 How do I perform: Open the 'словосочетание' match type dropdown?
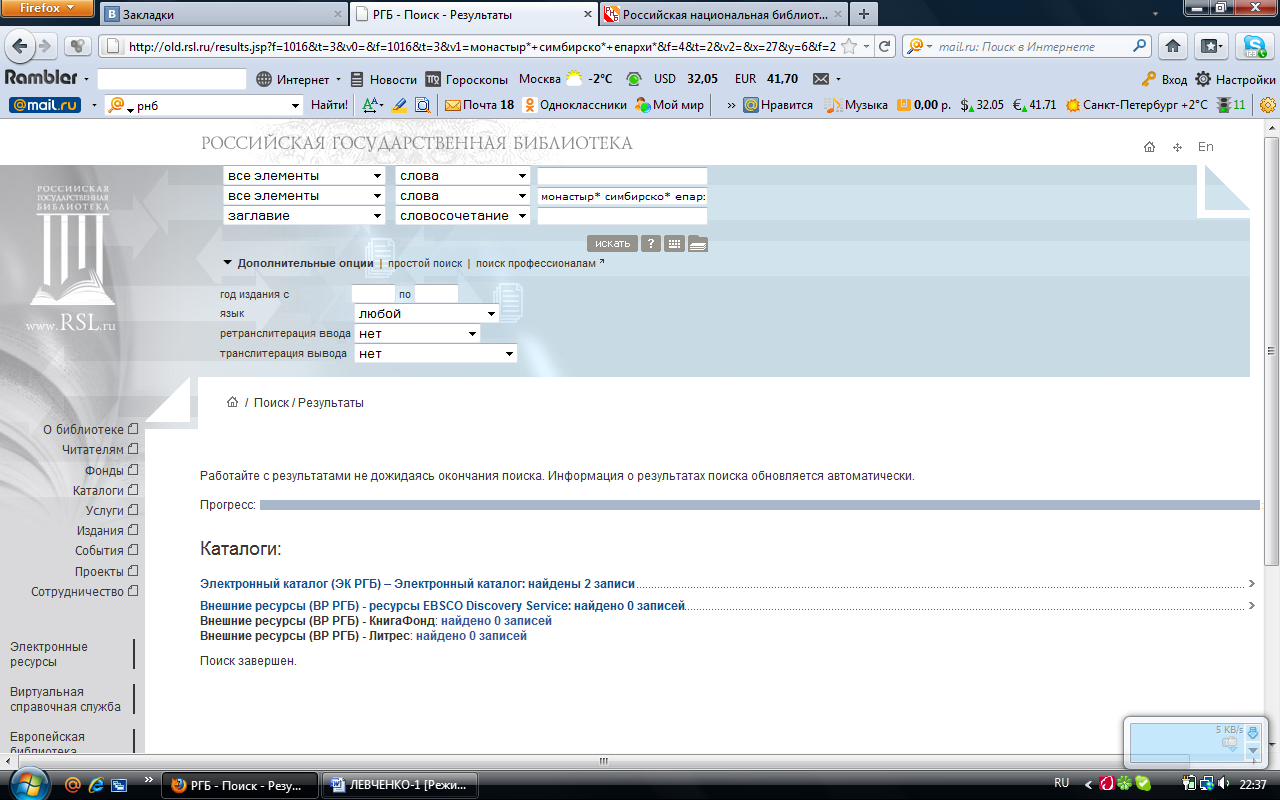pyautogui.click(x=462, y=216)
